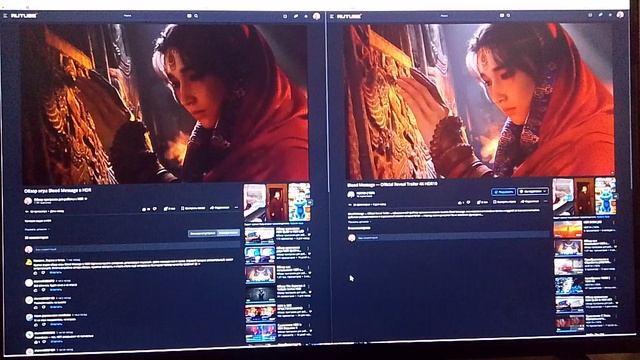
Task: Open first Shorts thumbnail in left window
Action: tap(255, 203)
